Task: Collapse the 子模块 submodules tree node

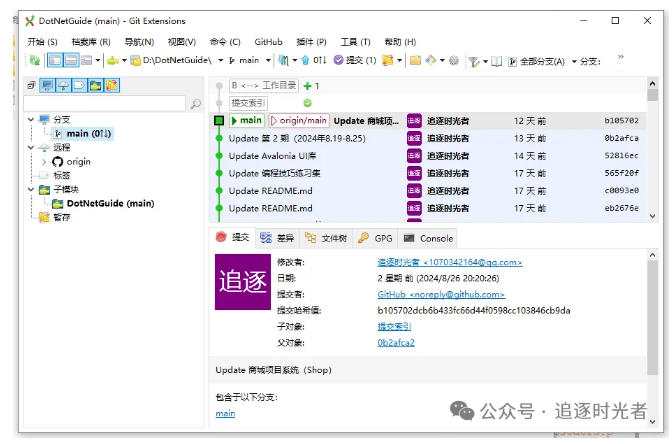Action: [x=30, y=189]
